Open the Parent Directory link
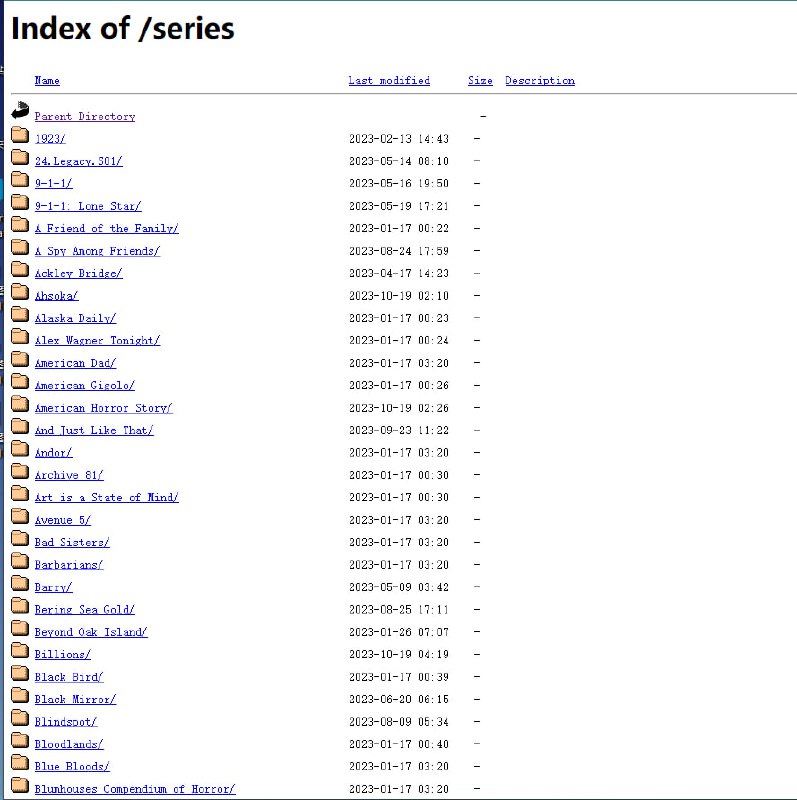 85,117
